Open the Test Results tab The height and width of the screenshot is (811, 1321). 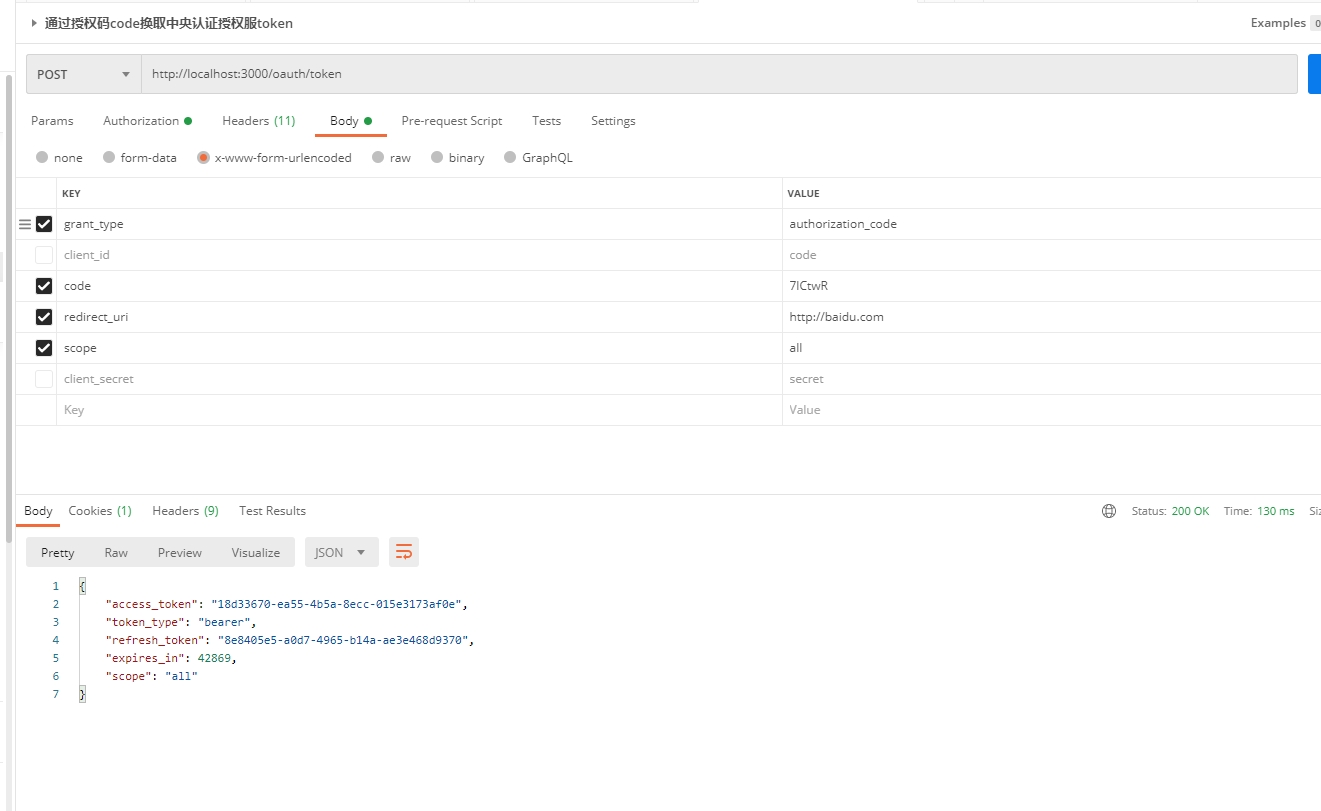click(272, 511)
